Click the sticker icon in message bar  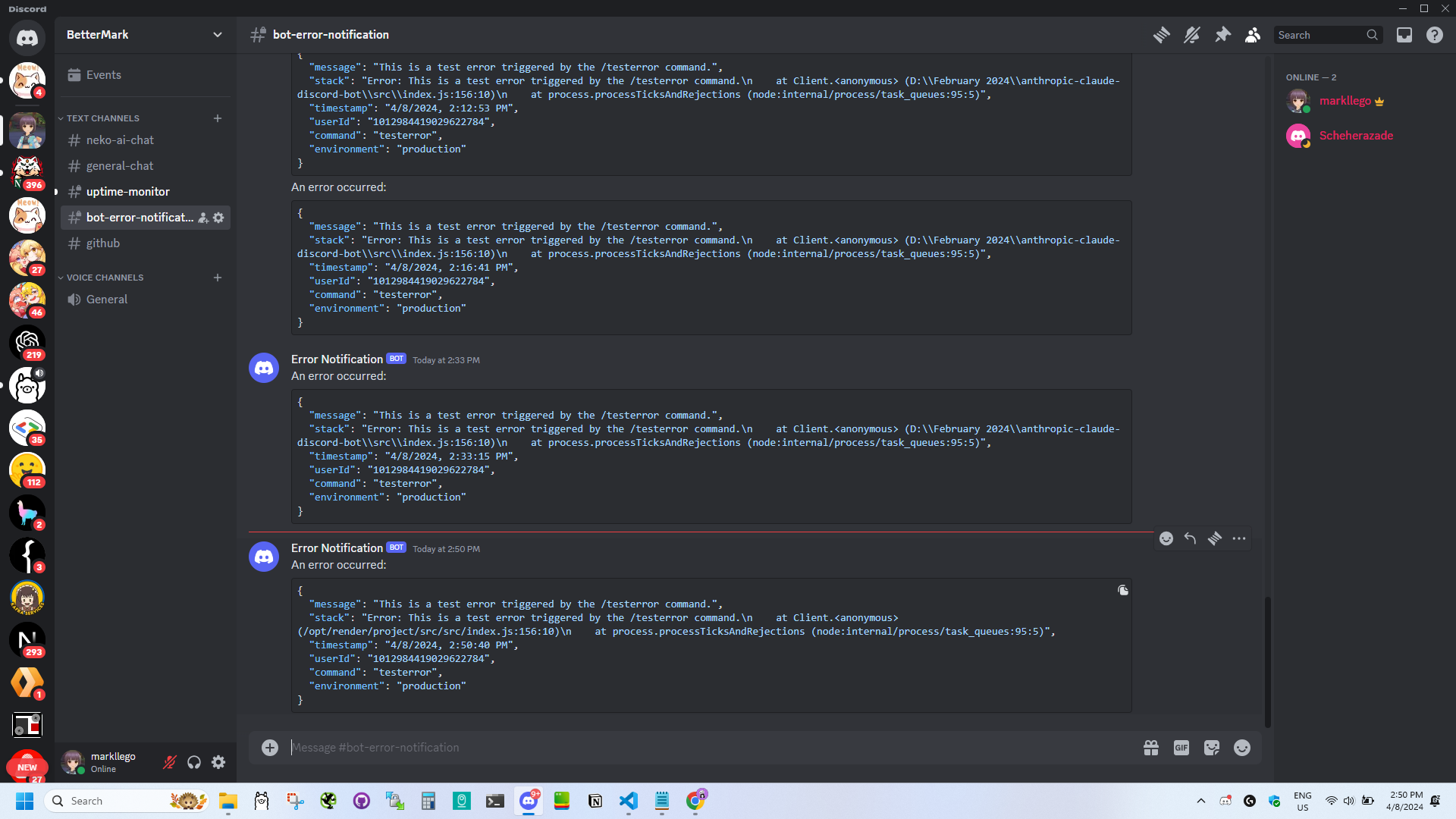pyautogui.click(x=1211, y=748)
